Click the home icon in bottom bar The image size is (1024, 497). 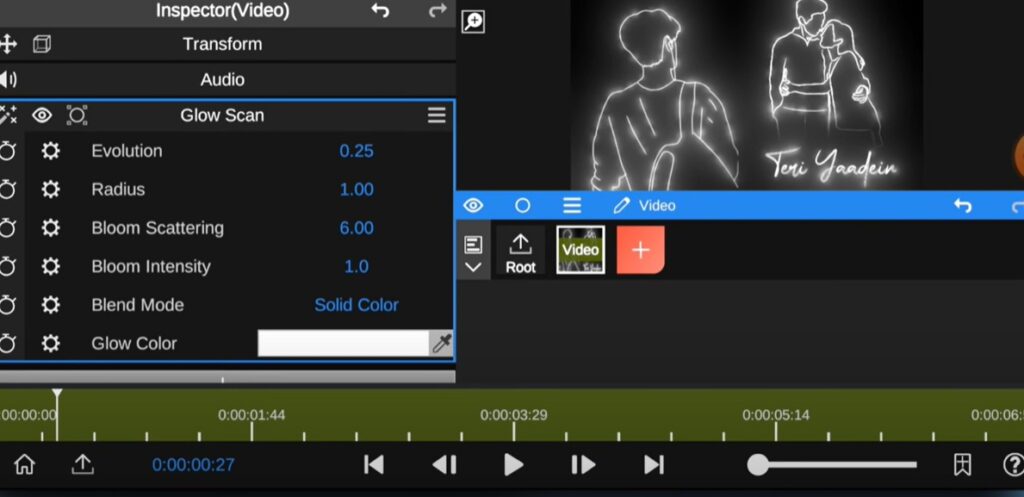coord(24,464)
